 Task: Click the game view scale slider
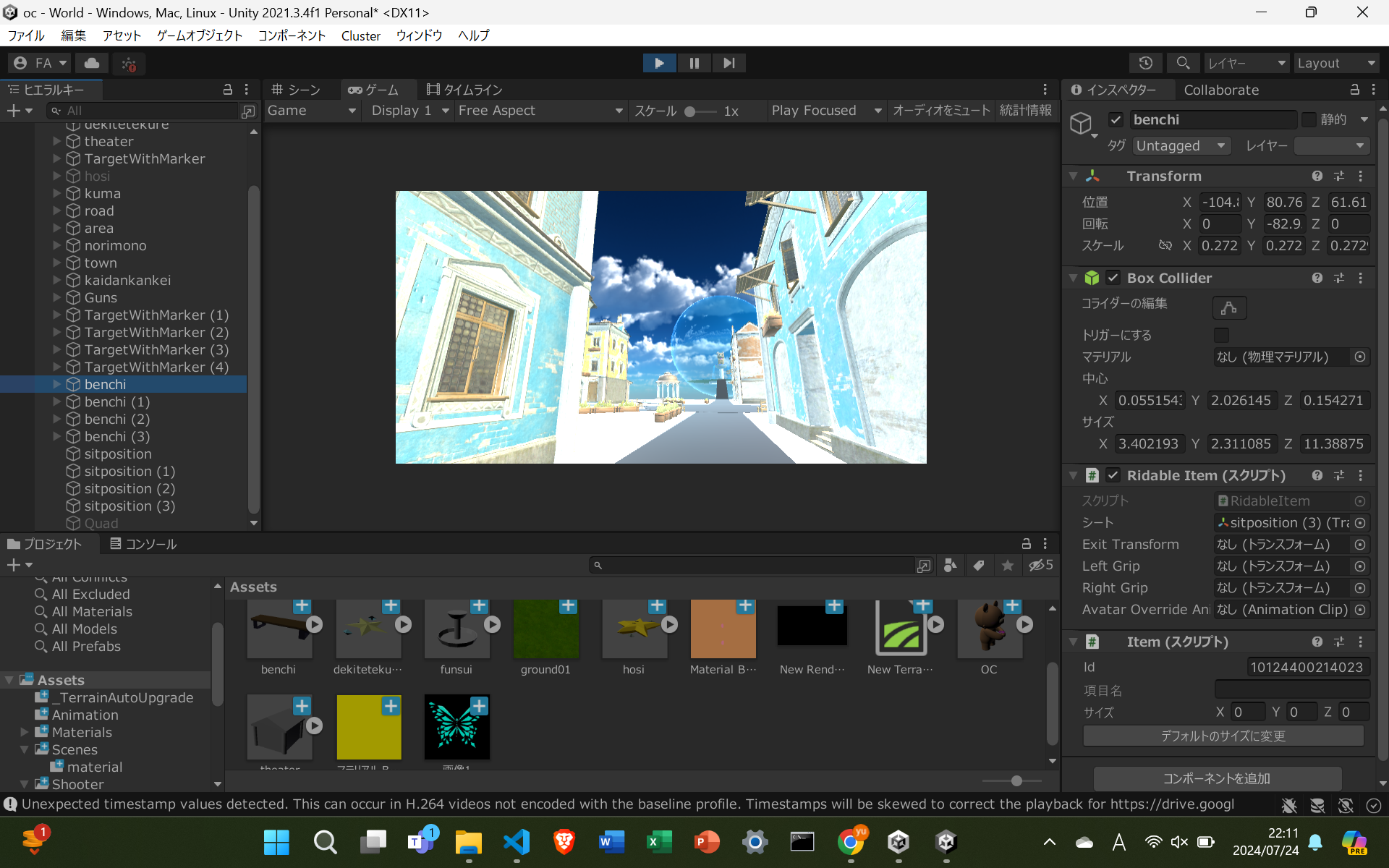(699, 111)
